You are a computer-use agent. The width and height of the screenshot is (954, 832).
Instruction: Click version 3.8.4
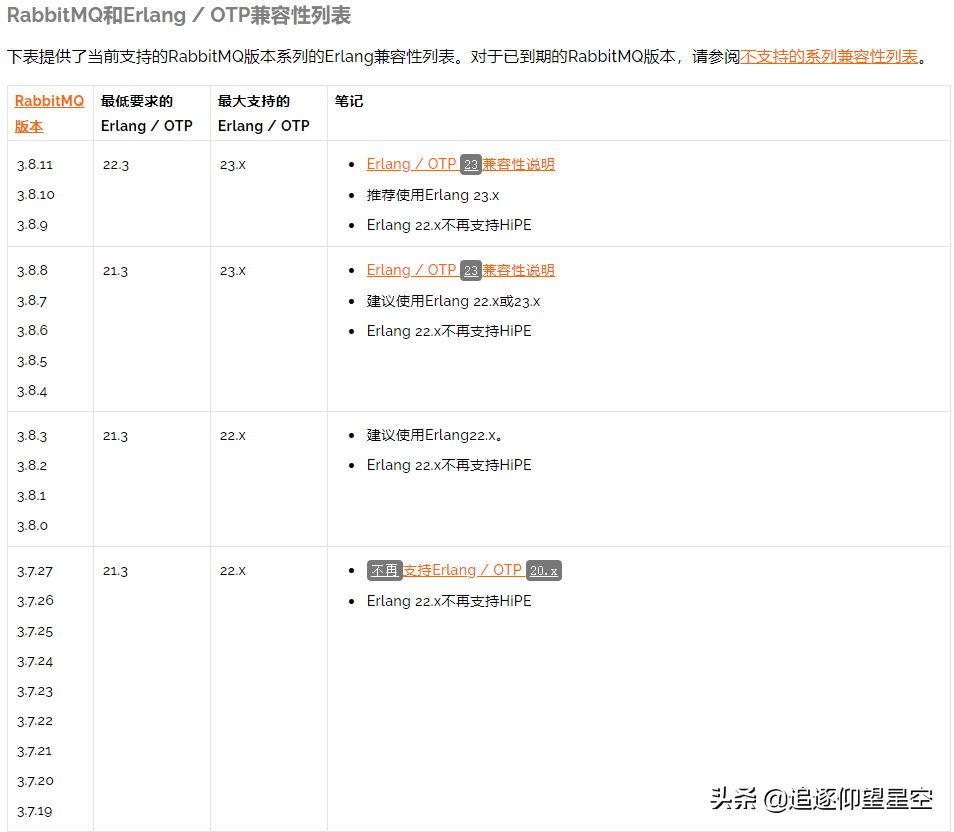point(33,390)
